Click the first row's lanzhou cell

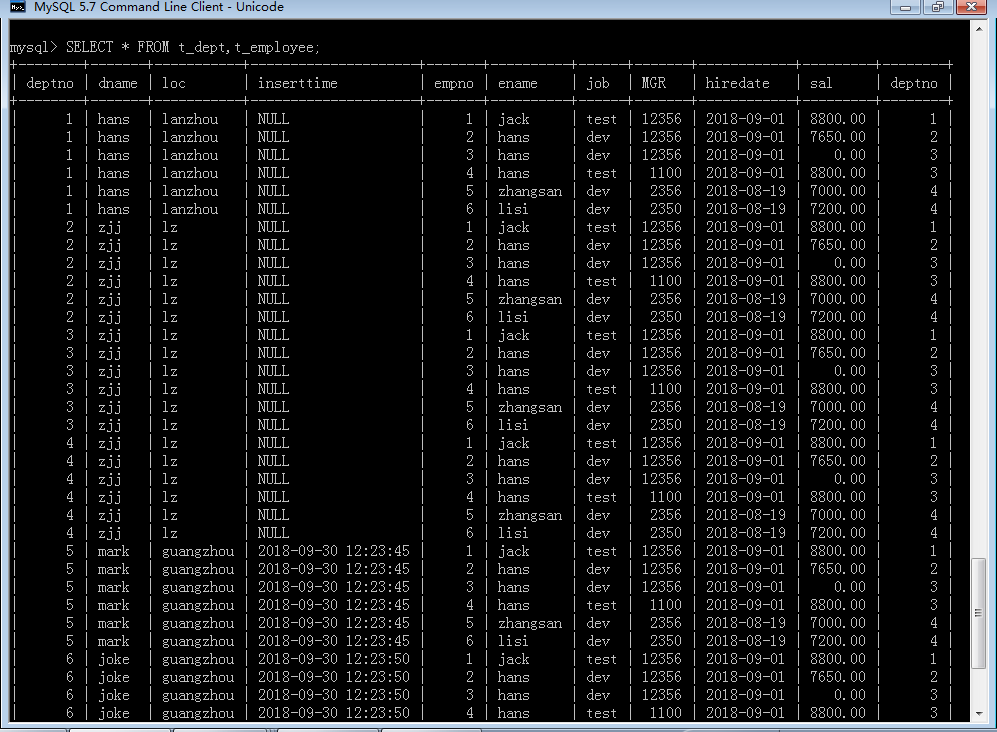coord(189,119)
